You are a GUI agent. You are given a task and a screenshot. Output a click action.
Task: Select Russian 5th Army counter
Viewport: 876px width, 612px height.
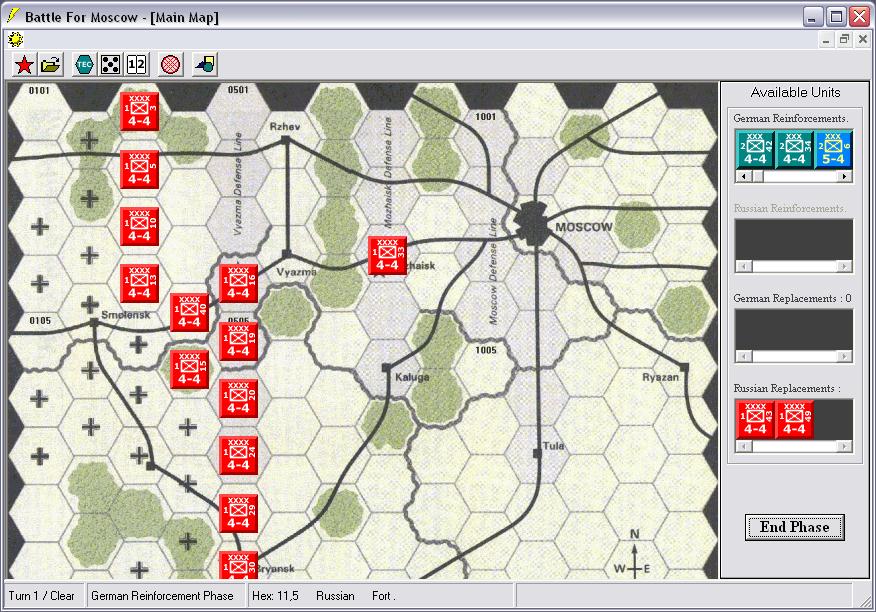pyautogui.click(x=140, y=169)
